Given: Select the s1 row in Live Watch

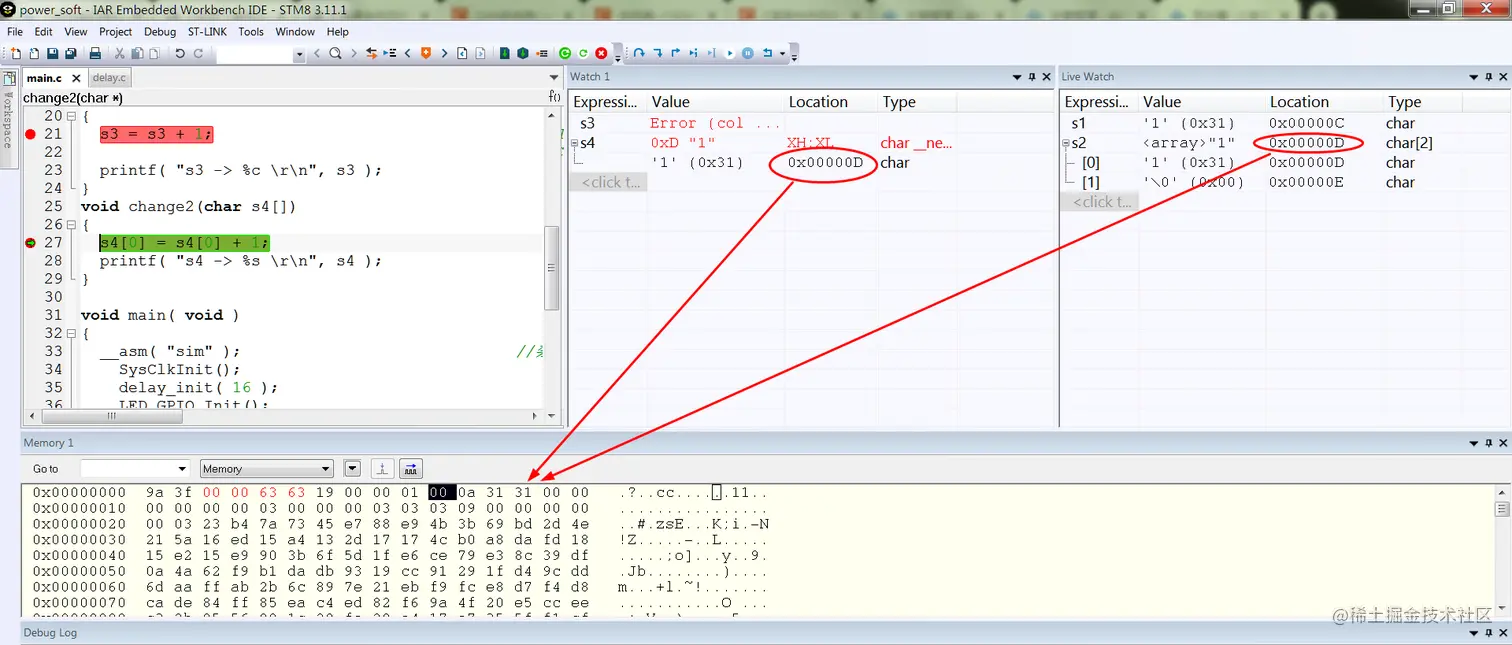Looking at the screenshot, I should [x=1284, y=123].
